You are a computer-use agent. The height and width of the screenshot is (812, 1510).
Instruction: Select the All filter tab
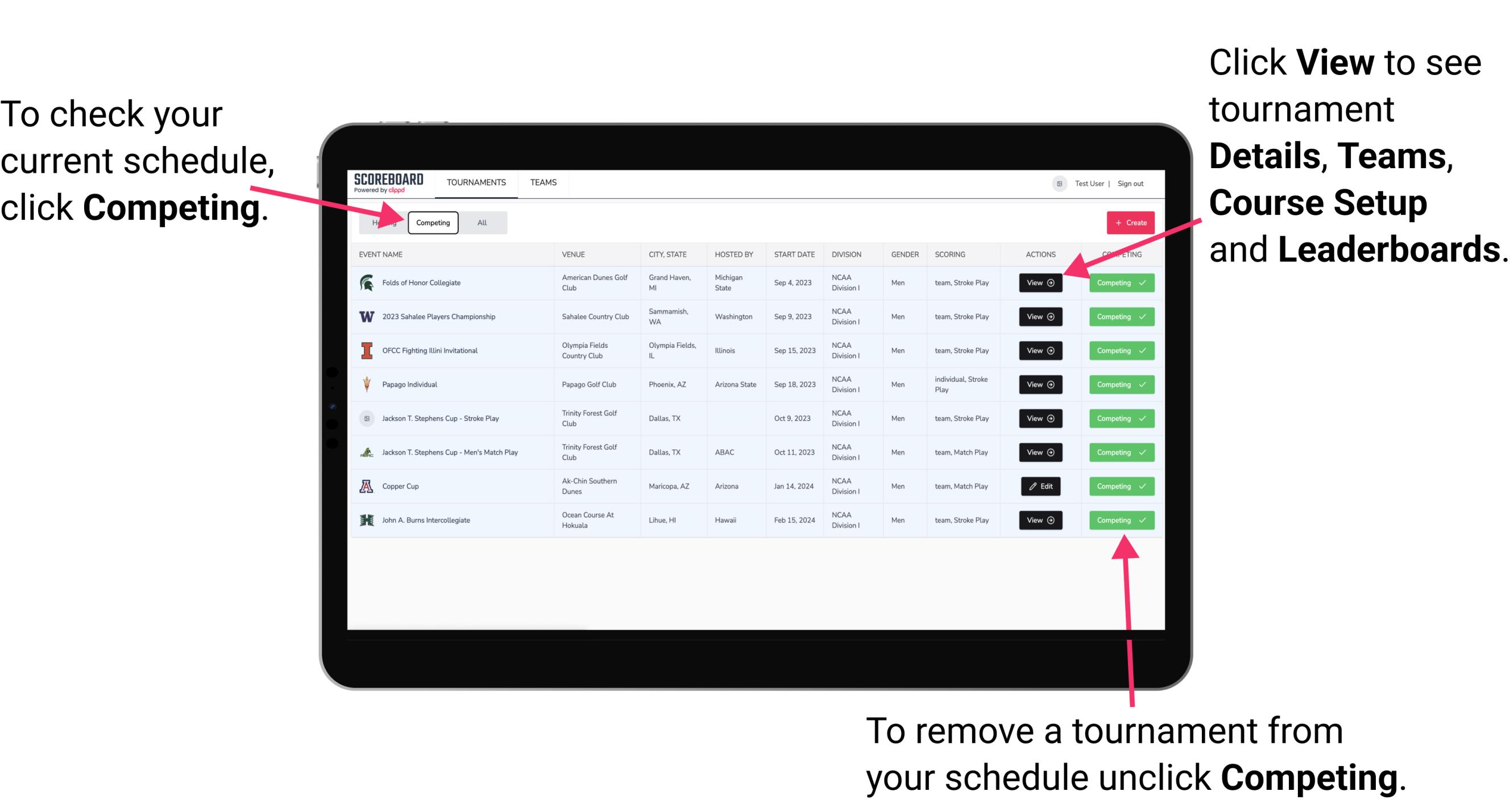(480, 222)
